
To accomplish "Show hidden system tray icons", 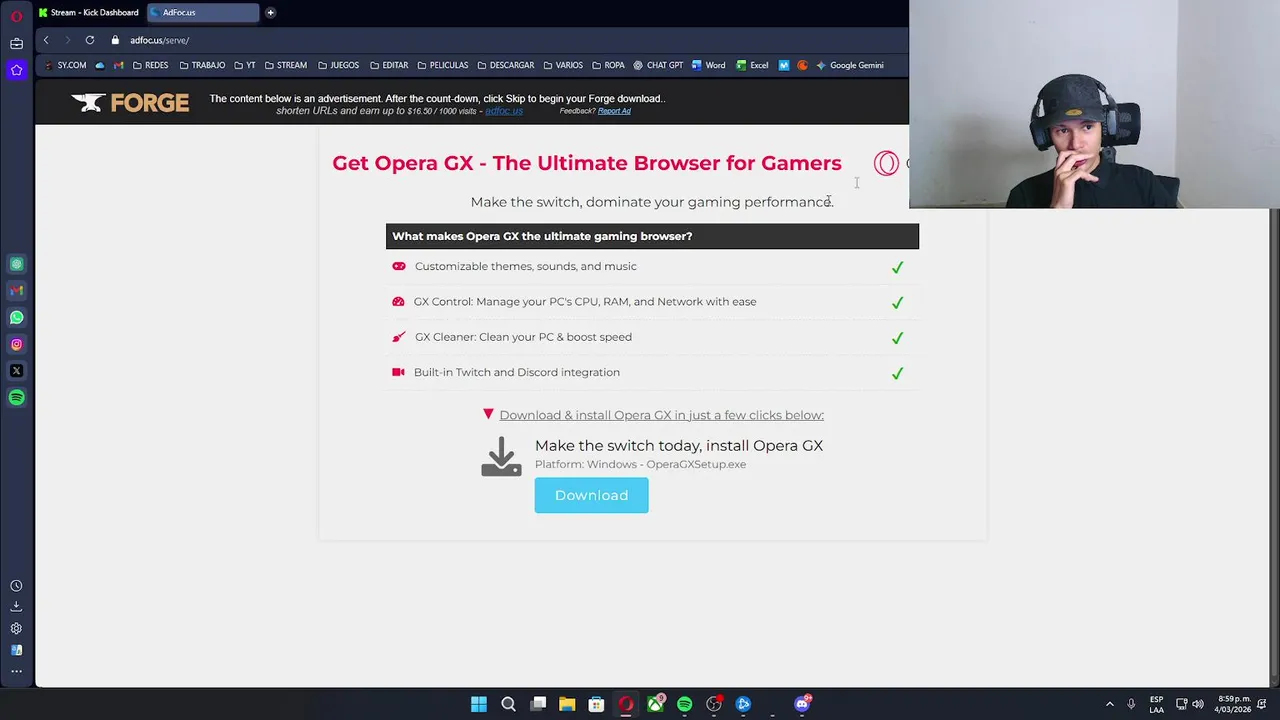I will 1109,704.
